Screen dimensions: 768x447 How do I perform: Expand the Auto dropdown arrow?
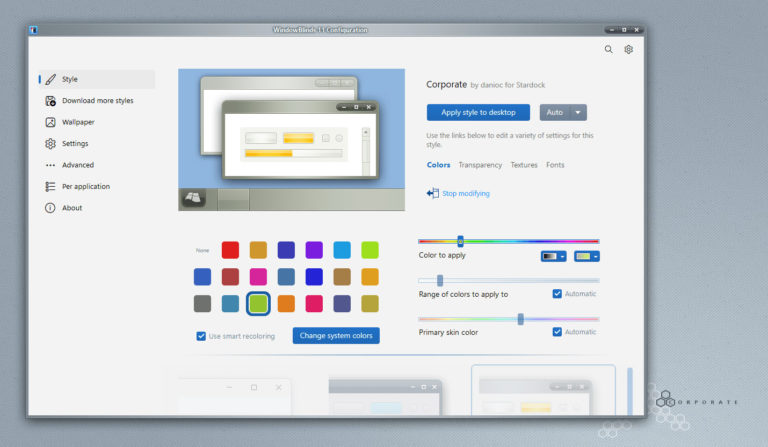point(578,113)
